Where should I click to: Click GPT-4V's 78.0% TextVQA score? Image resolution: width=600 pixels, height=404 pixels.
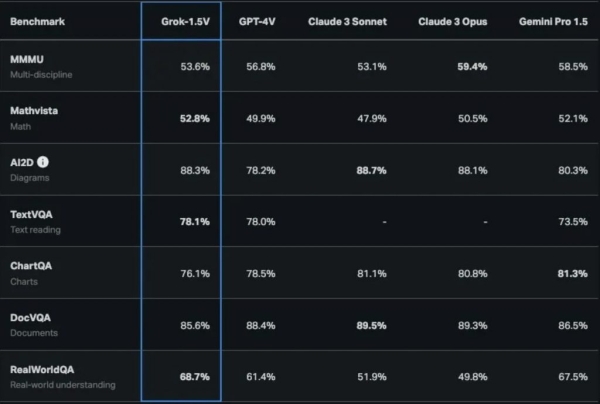pyautogui.click(x=261, y=222)
